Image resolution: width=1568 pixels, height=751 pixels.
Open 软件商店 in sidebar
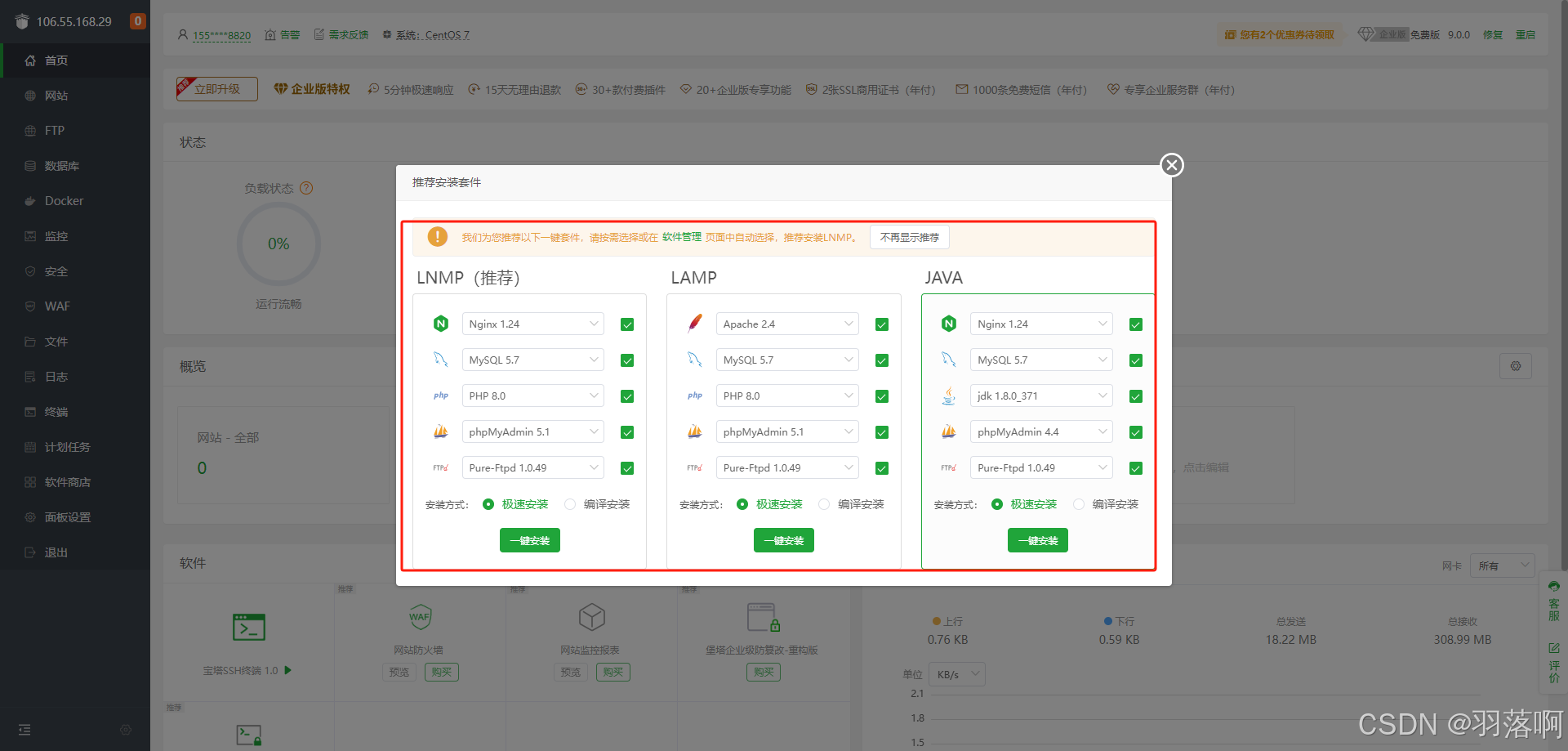point(75,482)
